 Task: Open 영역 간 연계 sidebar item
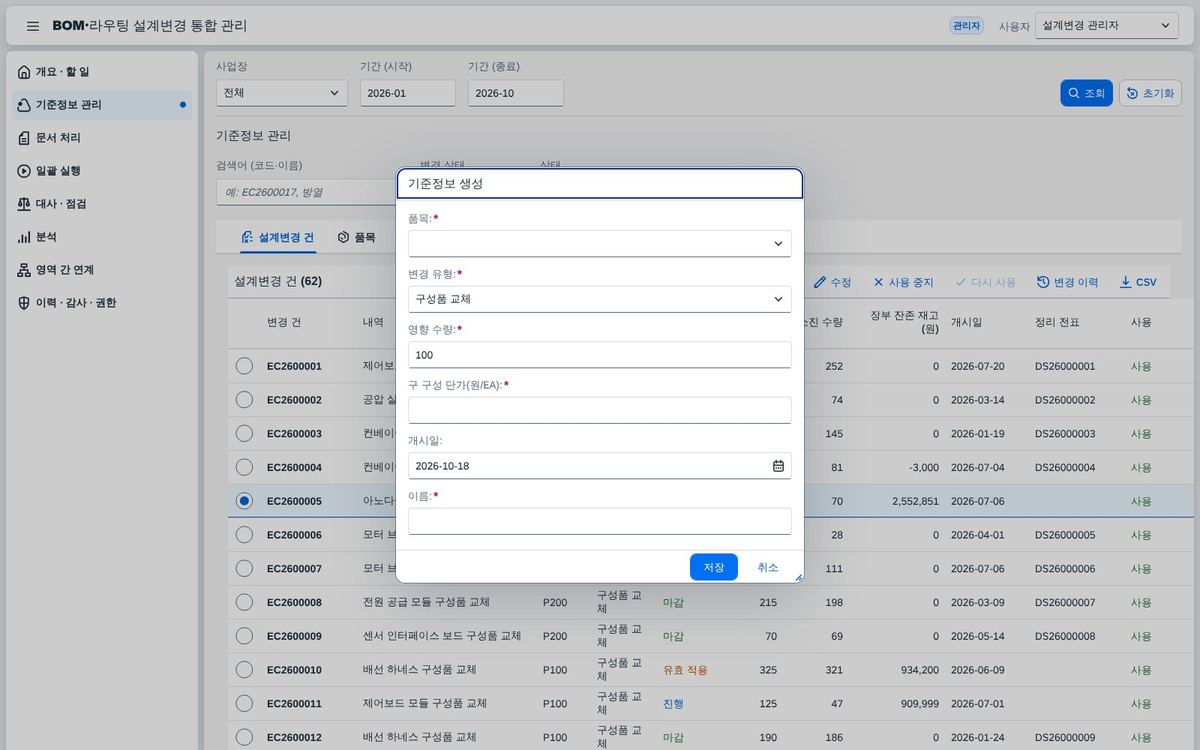coord(102,270)
